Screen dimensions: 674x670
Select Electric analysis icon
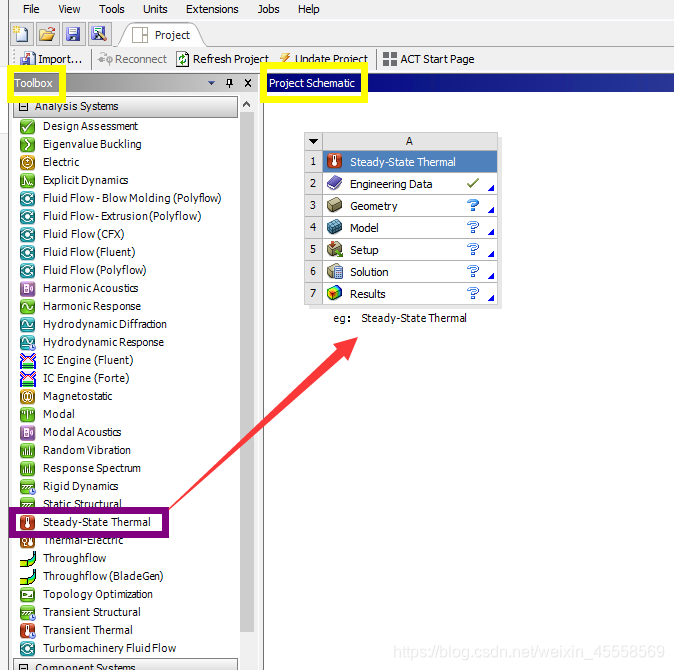[27, 162]
